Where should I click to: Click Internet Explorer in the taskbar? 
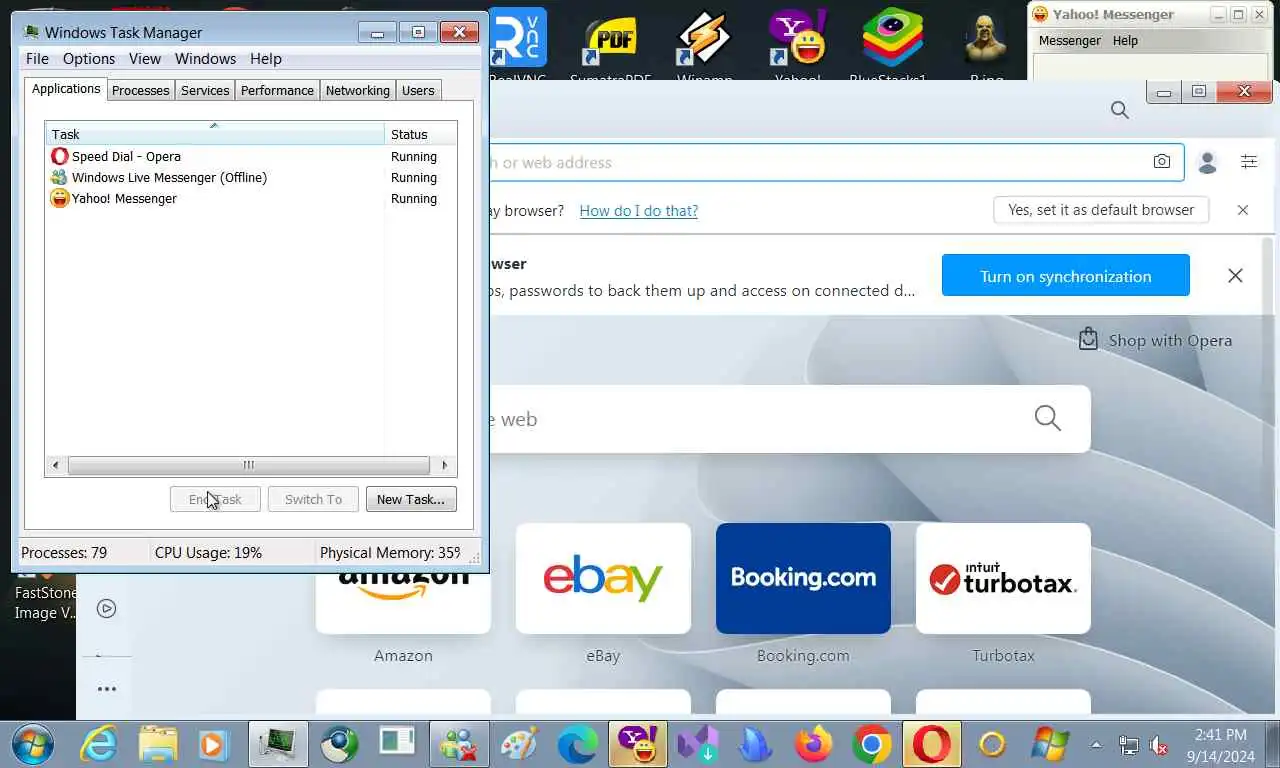tap(98, 744)
